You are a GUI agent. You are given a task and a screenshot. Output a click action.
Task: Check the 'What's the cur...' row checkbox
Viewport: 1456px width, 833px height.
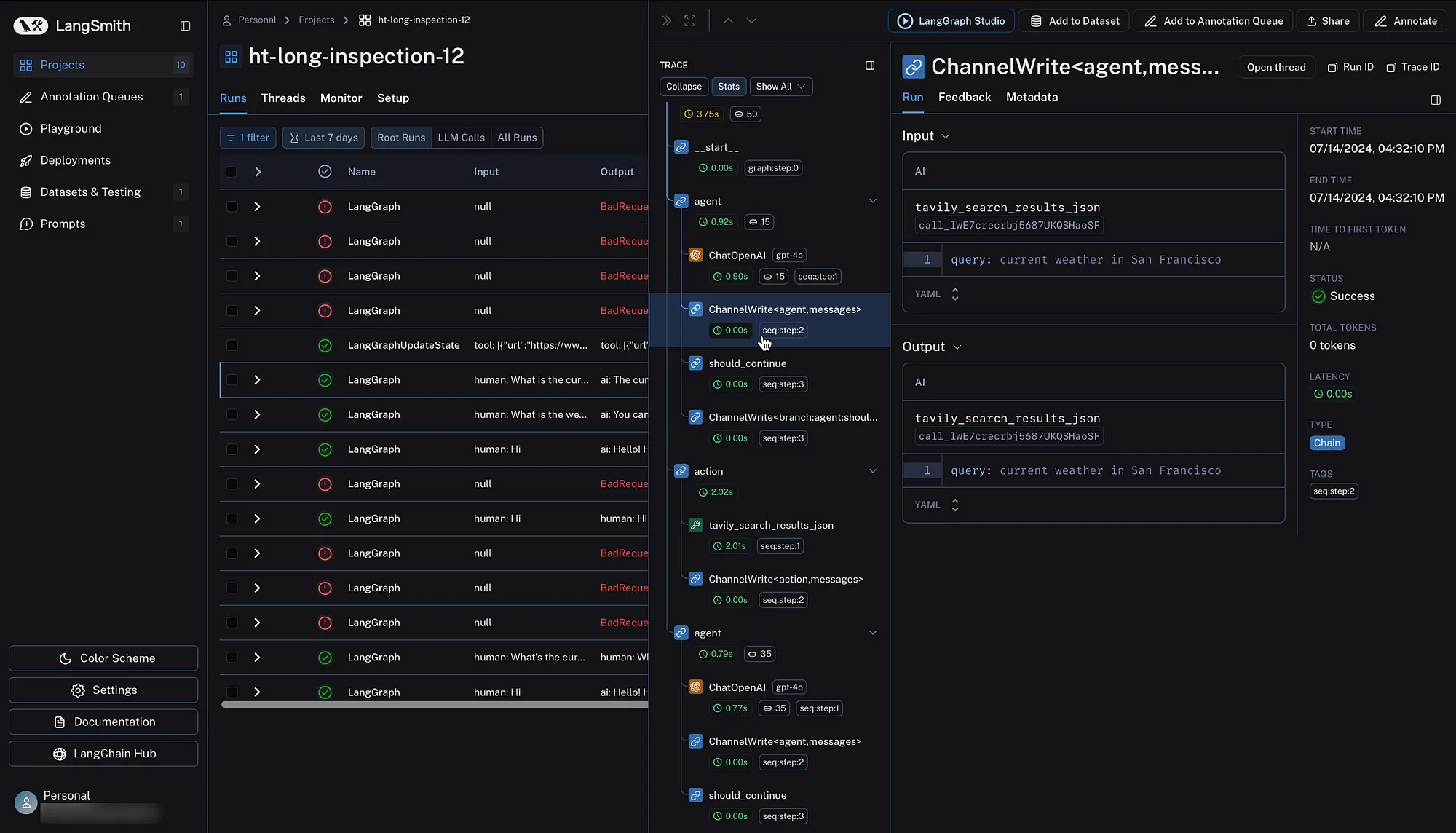point(232,658)
